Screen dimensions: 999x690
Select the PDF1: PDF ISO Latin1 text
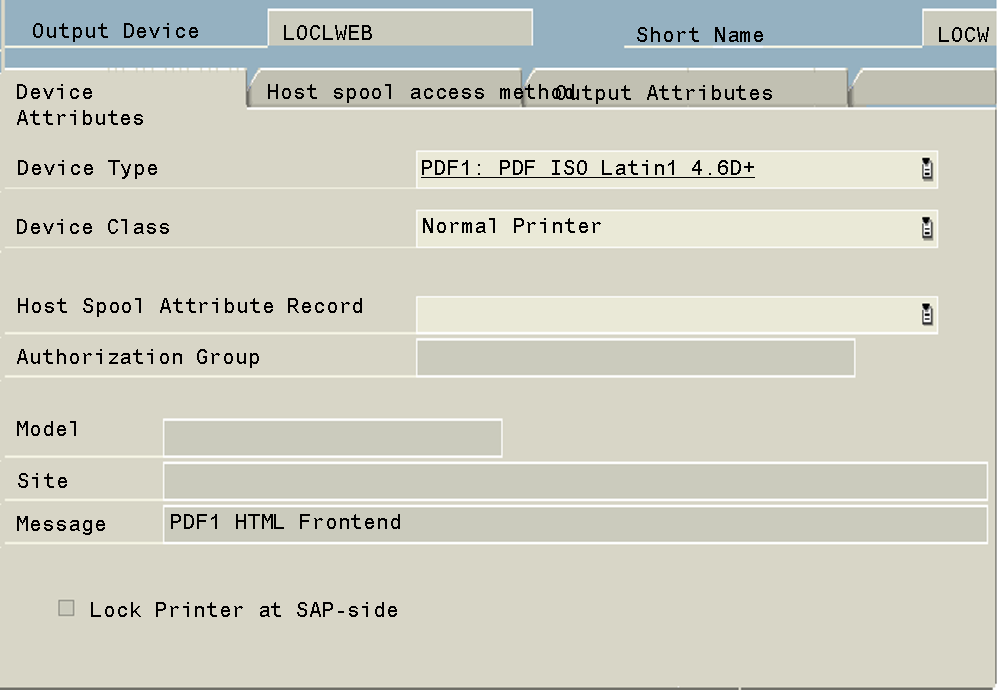pyautogui.click(x=587, y=168)
